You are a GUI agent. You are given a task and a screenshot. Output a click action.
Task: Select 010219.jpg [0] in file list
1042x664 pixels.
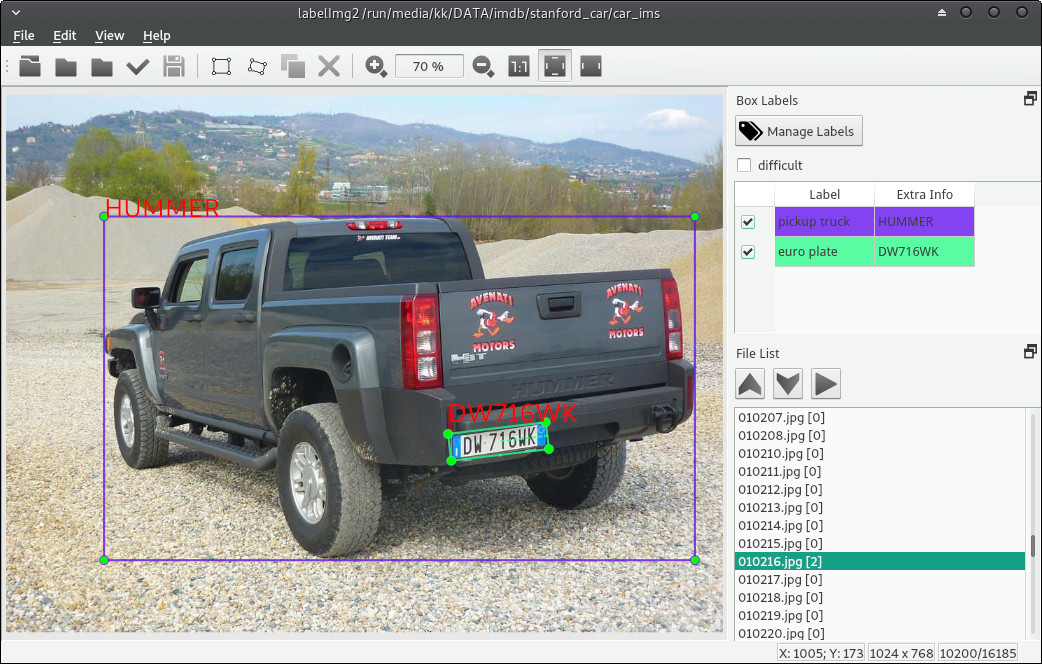point(880,615)
